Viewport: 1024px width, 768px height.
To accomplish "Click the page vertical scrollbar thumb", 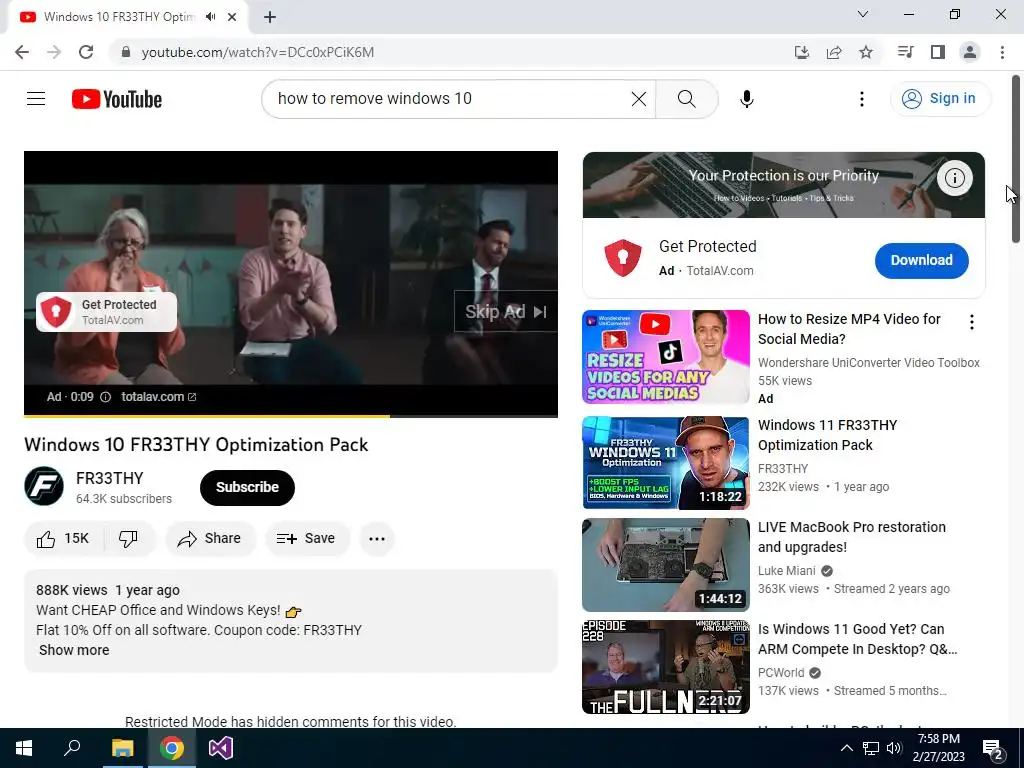I will pos(1016,160).
